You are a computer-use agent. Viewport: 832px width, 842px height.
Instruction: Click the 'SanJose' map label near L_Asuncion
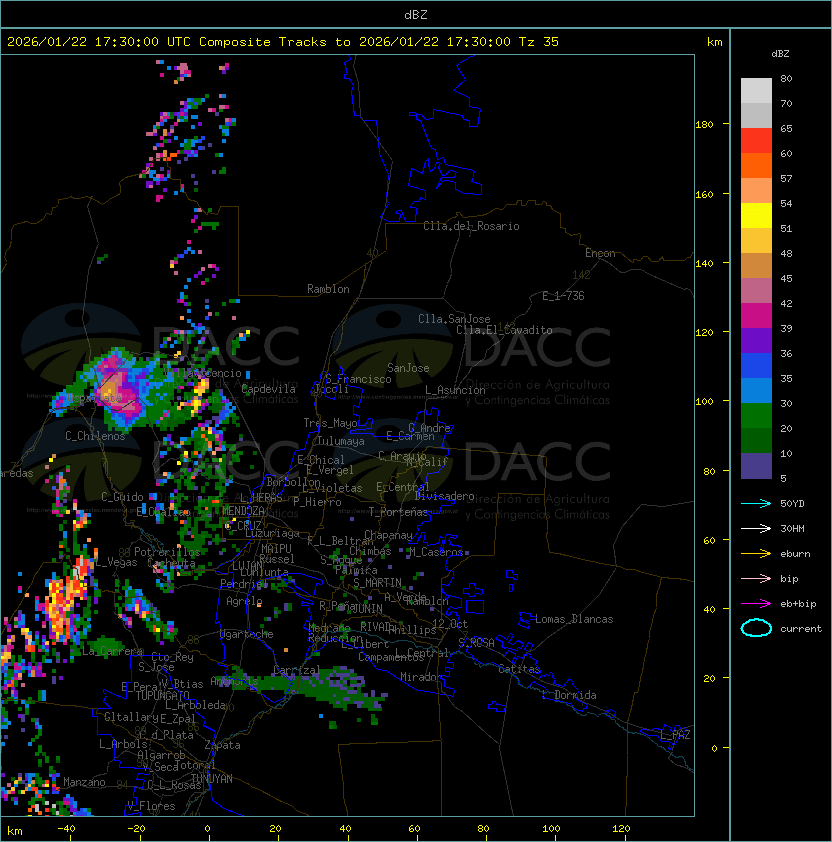(x=408, y=368)
